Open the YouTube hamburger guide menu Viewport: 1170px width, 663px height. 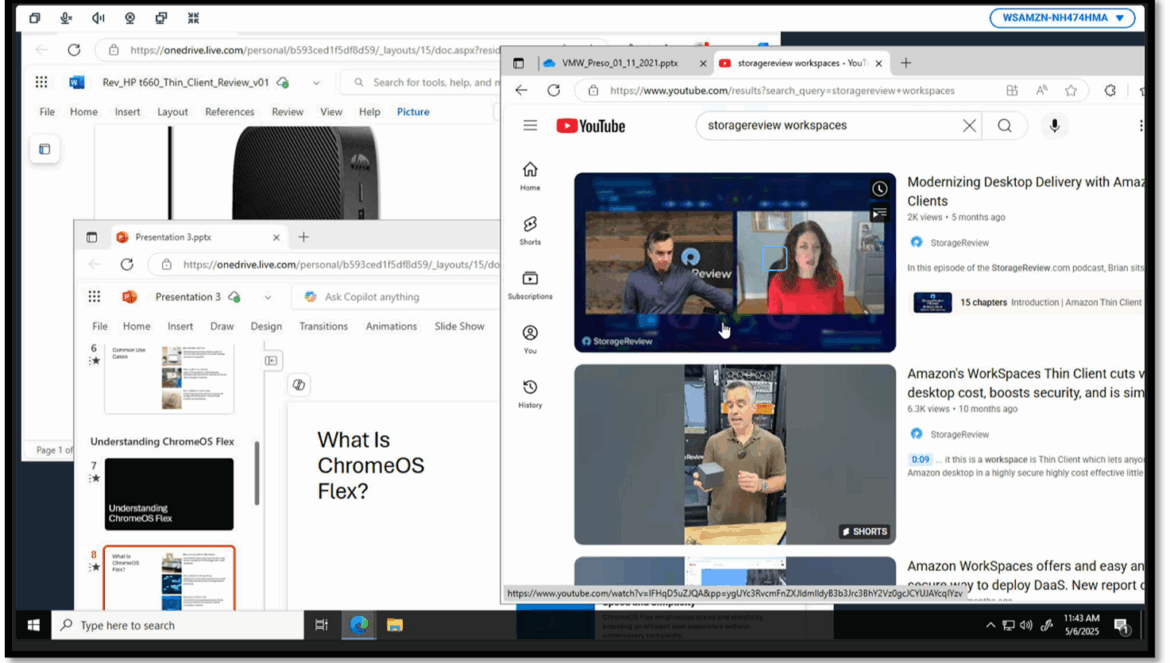[x=530, y=125]
